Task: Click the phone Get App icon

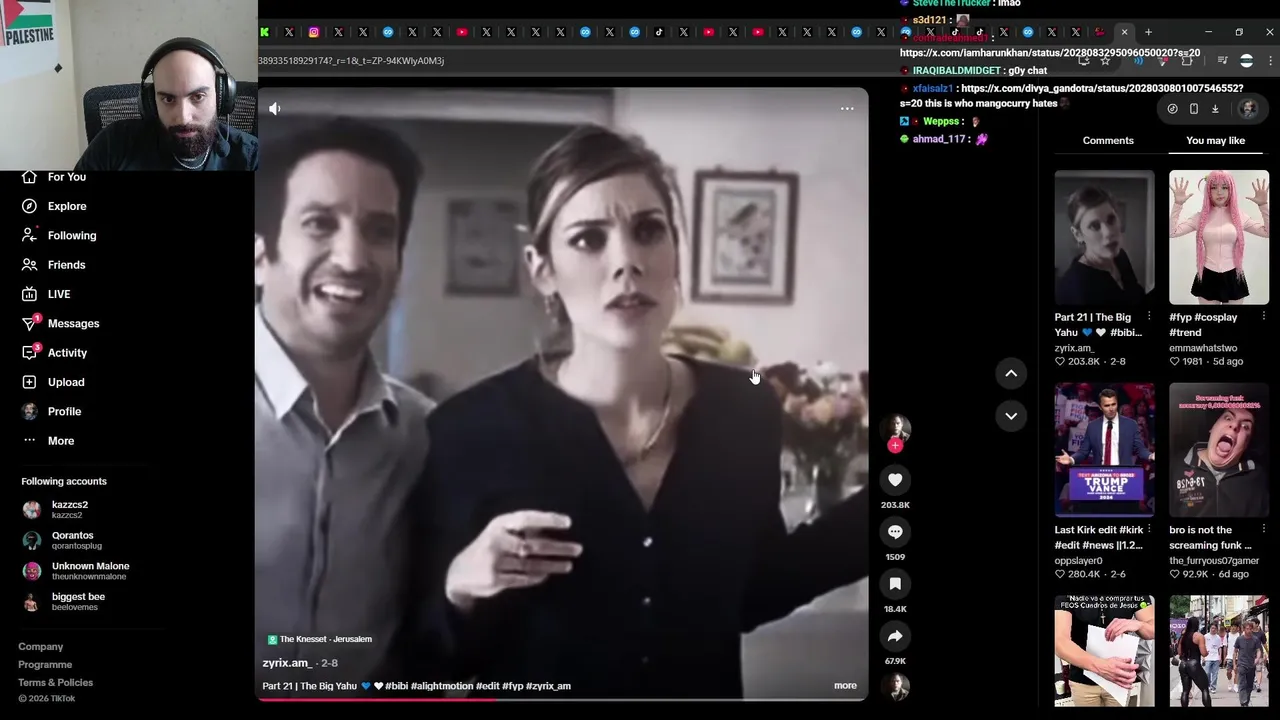Action: point(1194,109)
